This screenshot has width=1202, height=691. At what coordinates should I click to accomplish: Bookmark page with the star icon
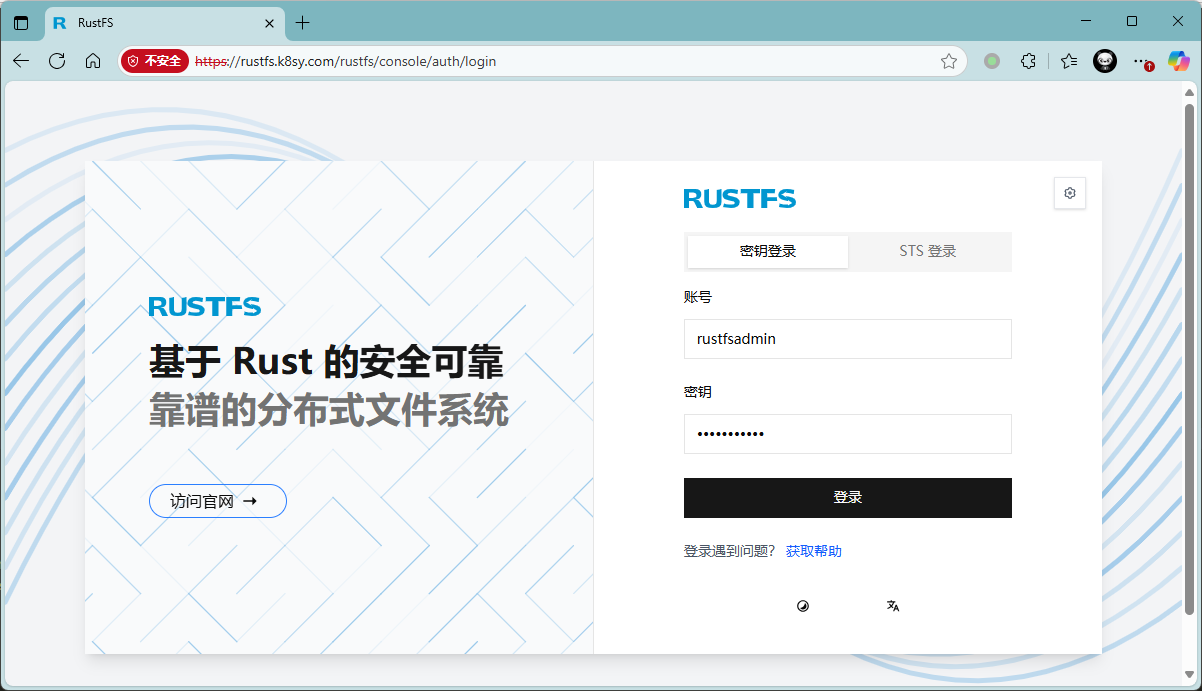pos(948,61)
